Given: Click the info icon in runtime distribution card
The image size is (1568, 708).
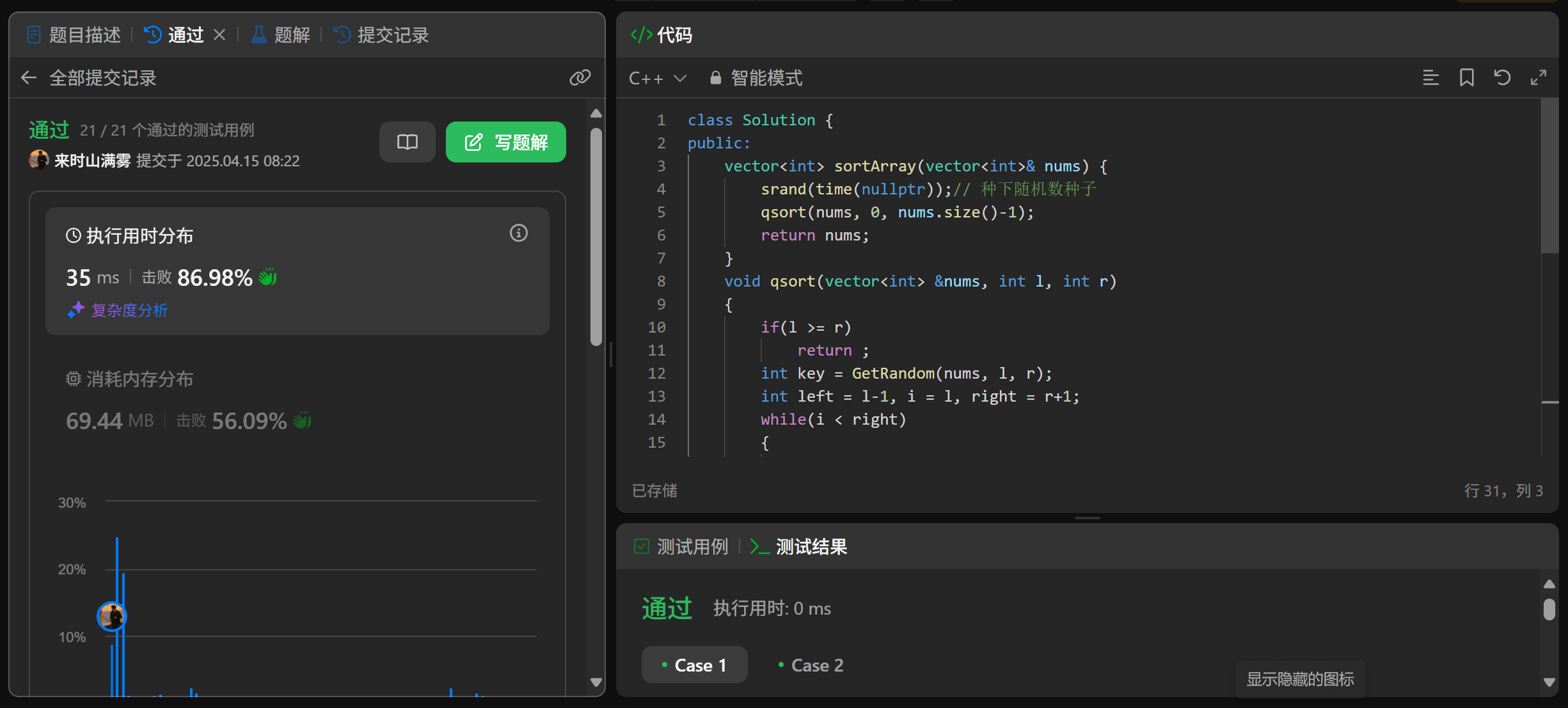Looking at the screenshot, I should [x=518, y=233].
